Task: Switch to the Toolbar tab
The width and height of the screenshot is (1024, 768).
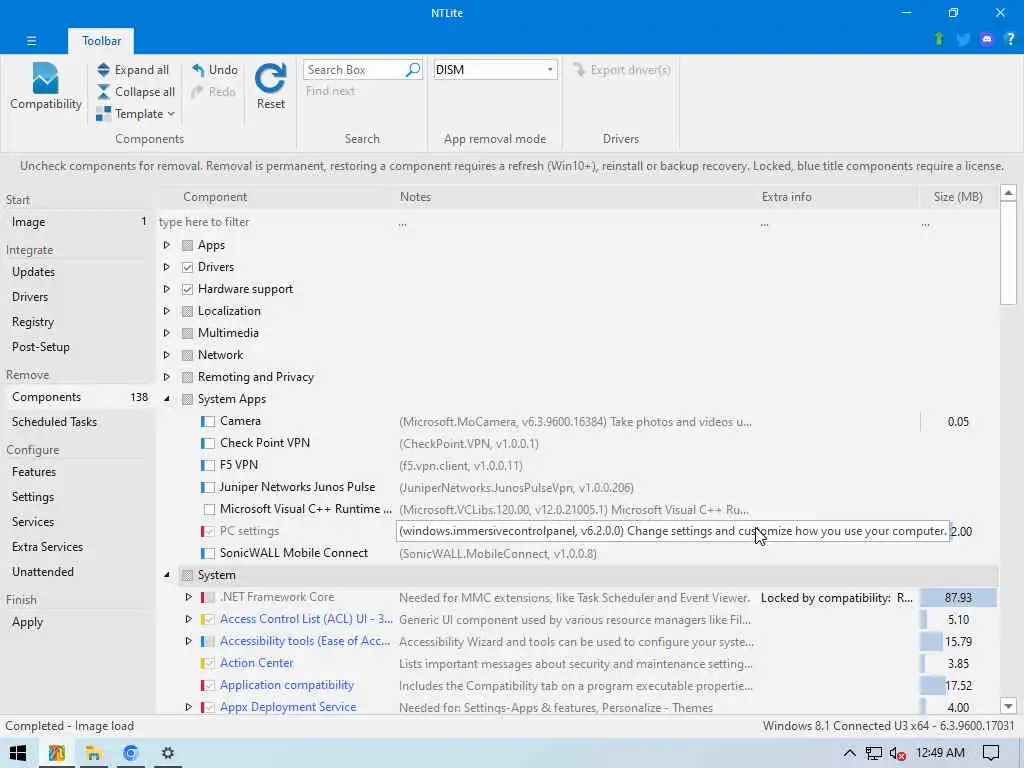Action: click(x=101, y=40)
